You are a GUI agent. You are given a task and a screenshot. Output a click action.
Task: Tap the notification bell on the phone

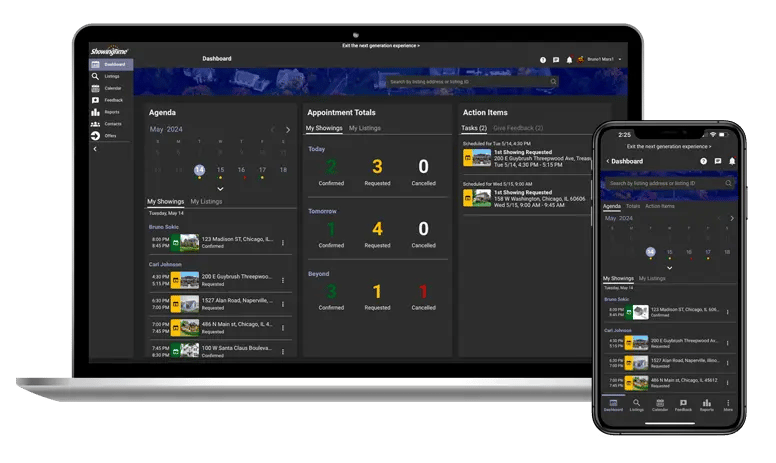click(732, 161)
